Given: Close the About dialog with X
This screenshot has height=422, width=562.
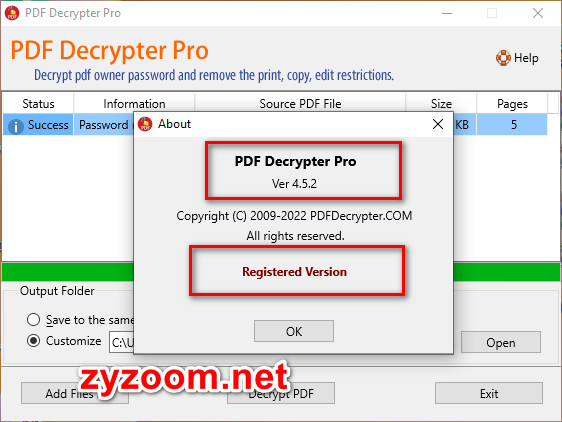Looking at the screenshot, I should pyautogui.click(x=438, y=124).
